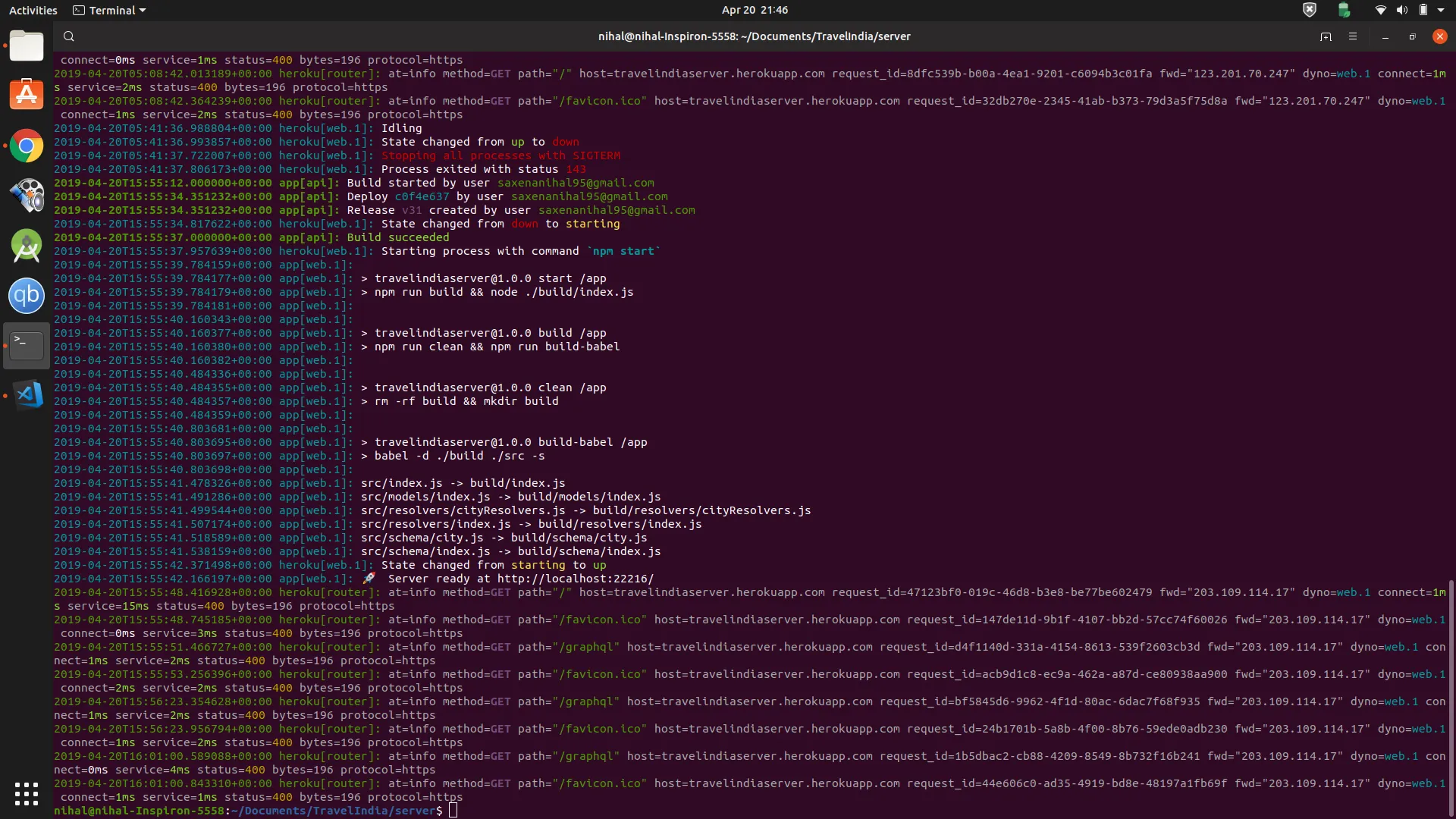Click the shield tray indicator icon

(1309, 10)
